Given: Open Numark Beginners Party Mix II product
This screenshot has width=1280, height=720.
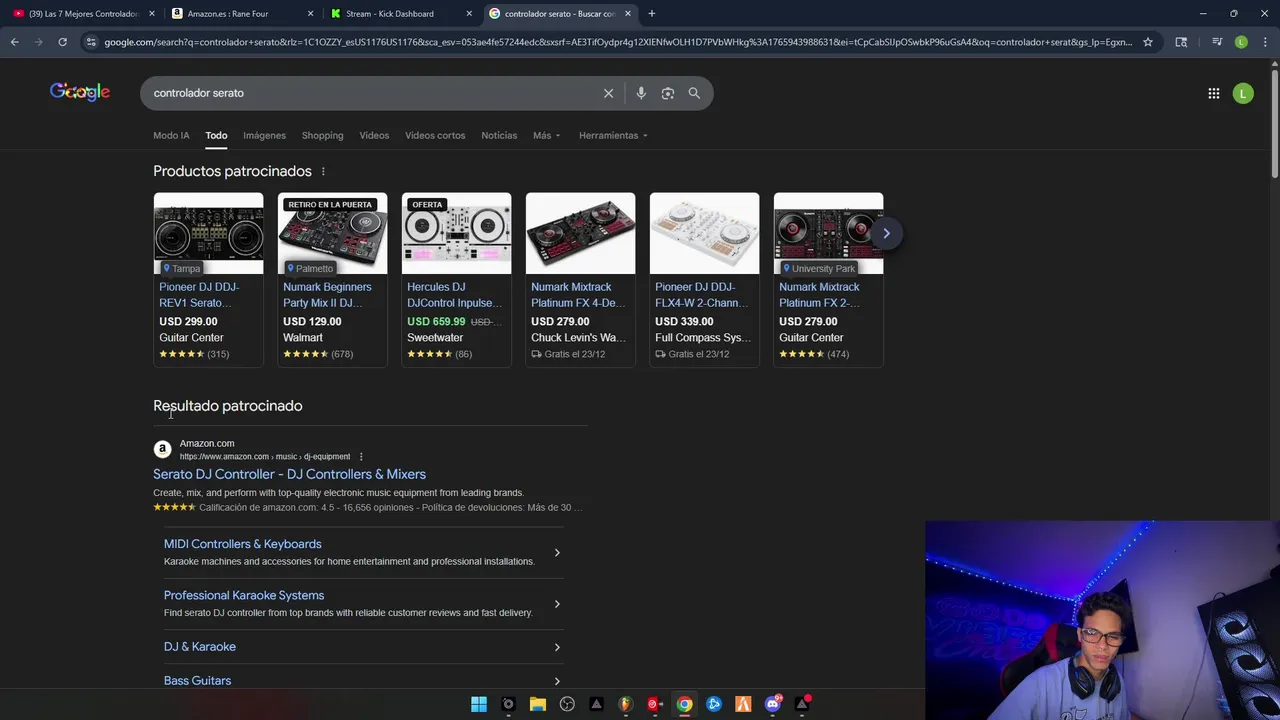Looking at the screenshot, I should (332, 280).
